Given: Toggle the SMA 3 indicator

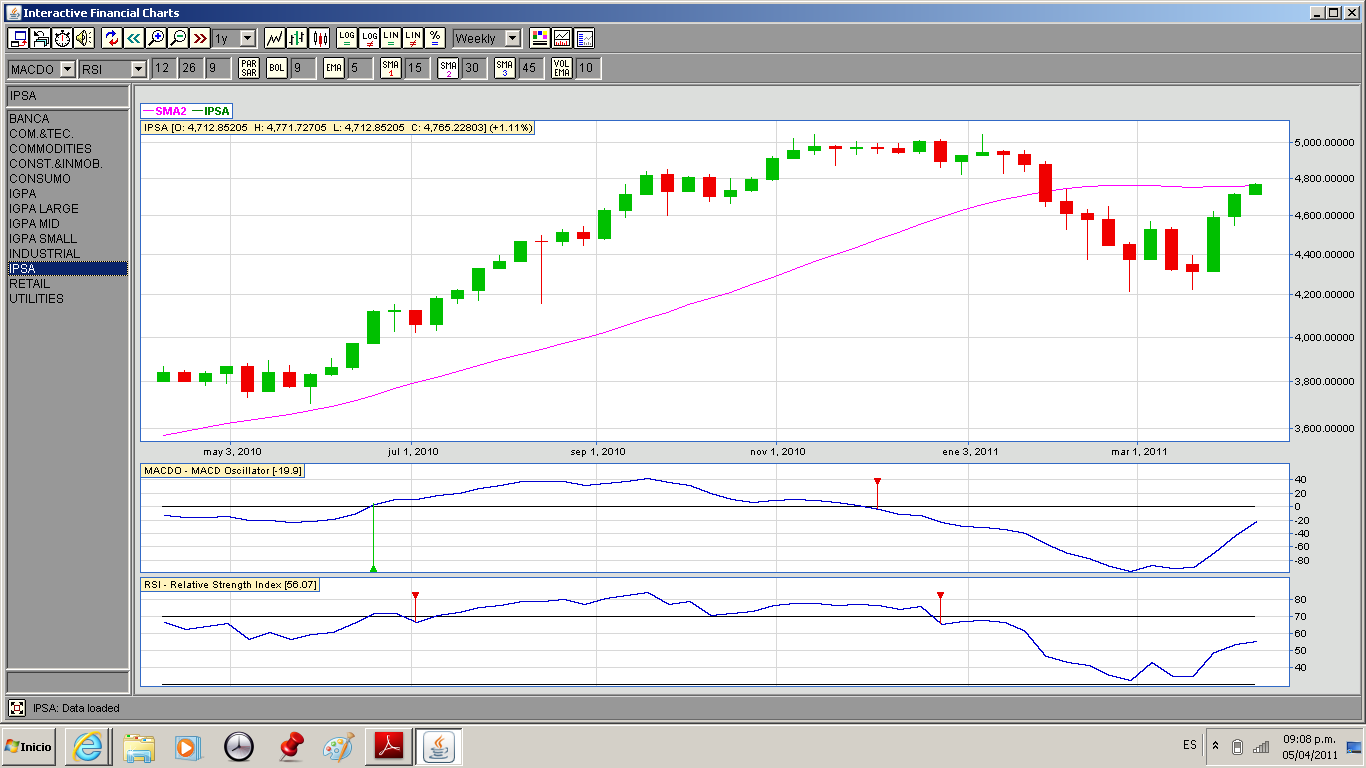Looking at the screenshot, I should (506, 68).
